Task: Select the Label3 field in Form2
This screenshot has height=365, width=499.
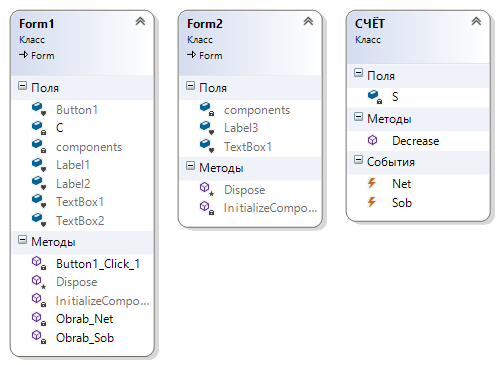Action: [241, 128]
